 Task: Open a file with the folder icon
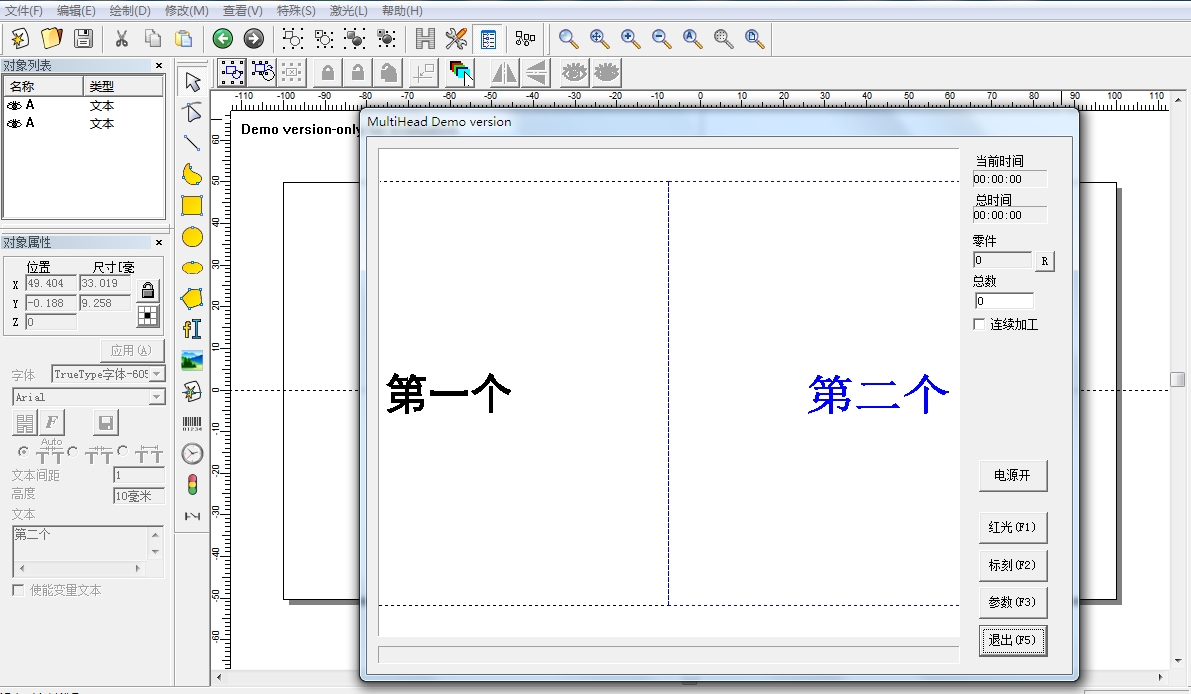(52, 38)
